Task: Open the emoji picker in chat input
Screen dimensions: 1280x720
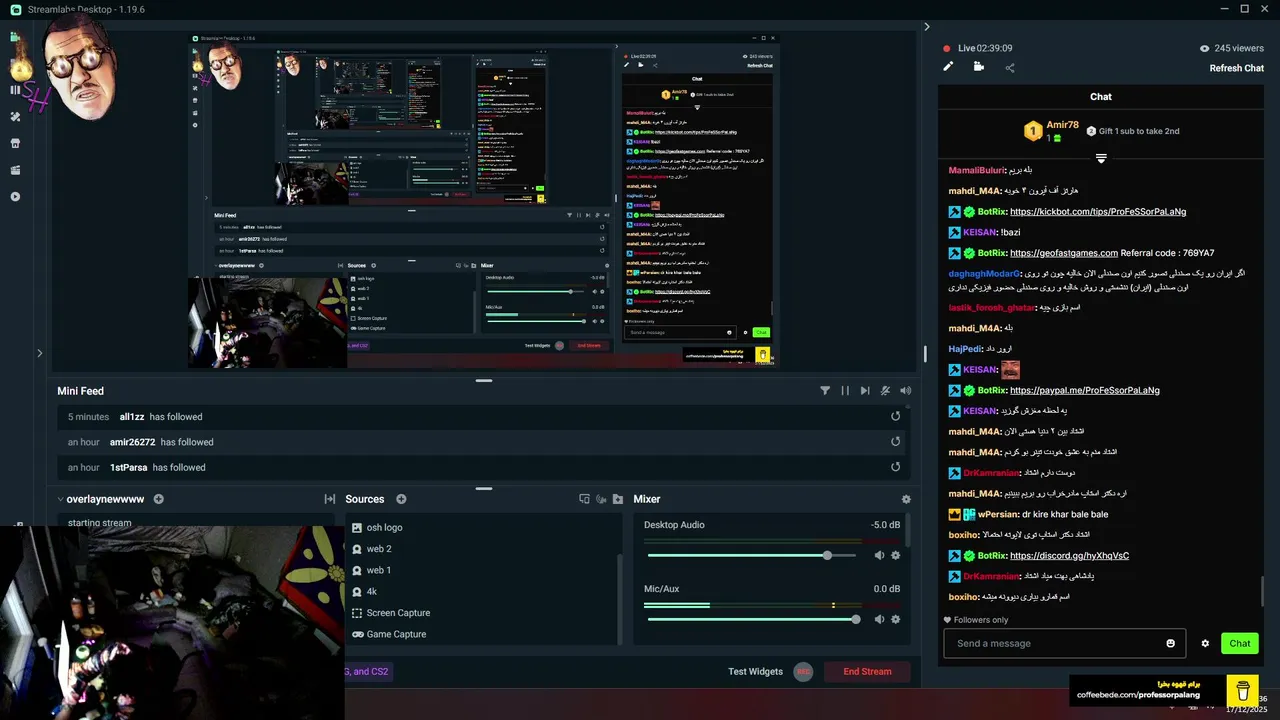Action: (1171, 643)
